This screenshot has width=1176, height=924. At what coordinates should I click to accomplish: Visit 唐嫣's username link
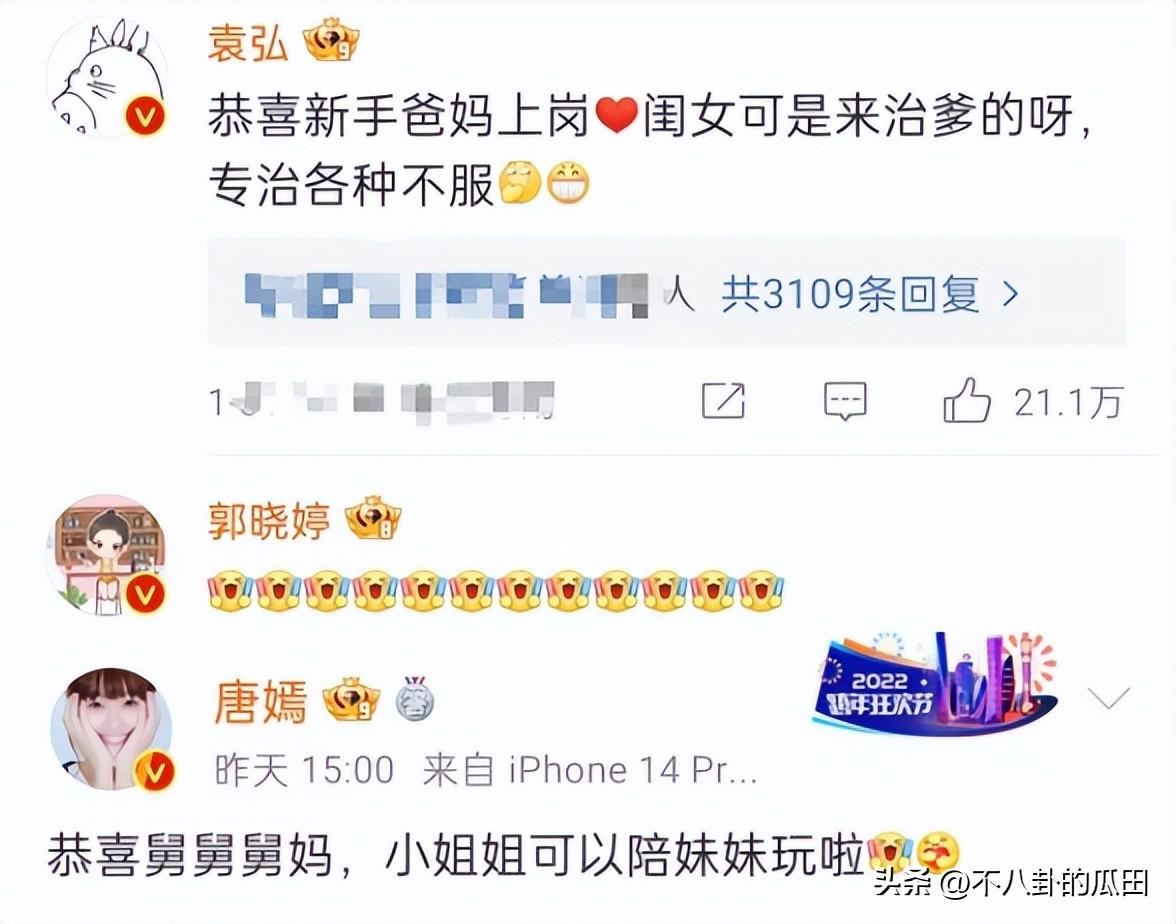tap(260, 701)
